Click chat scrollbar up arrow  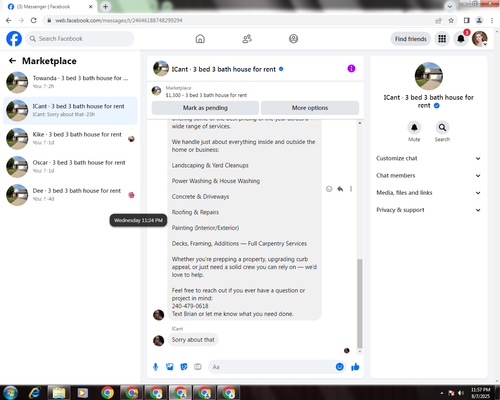[360, 123]
